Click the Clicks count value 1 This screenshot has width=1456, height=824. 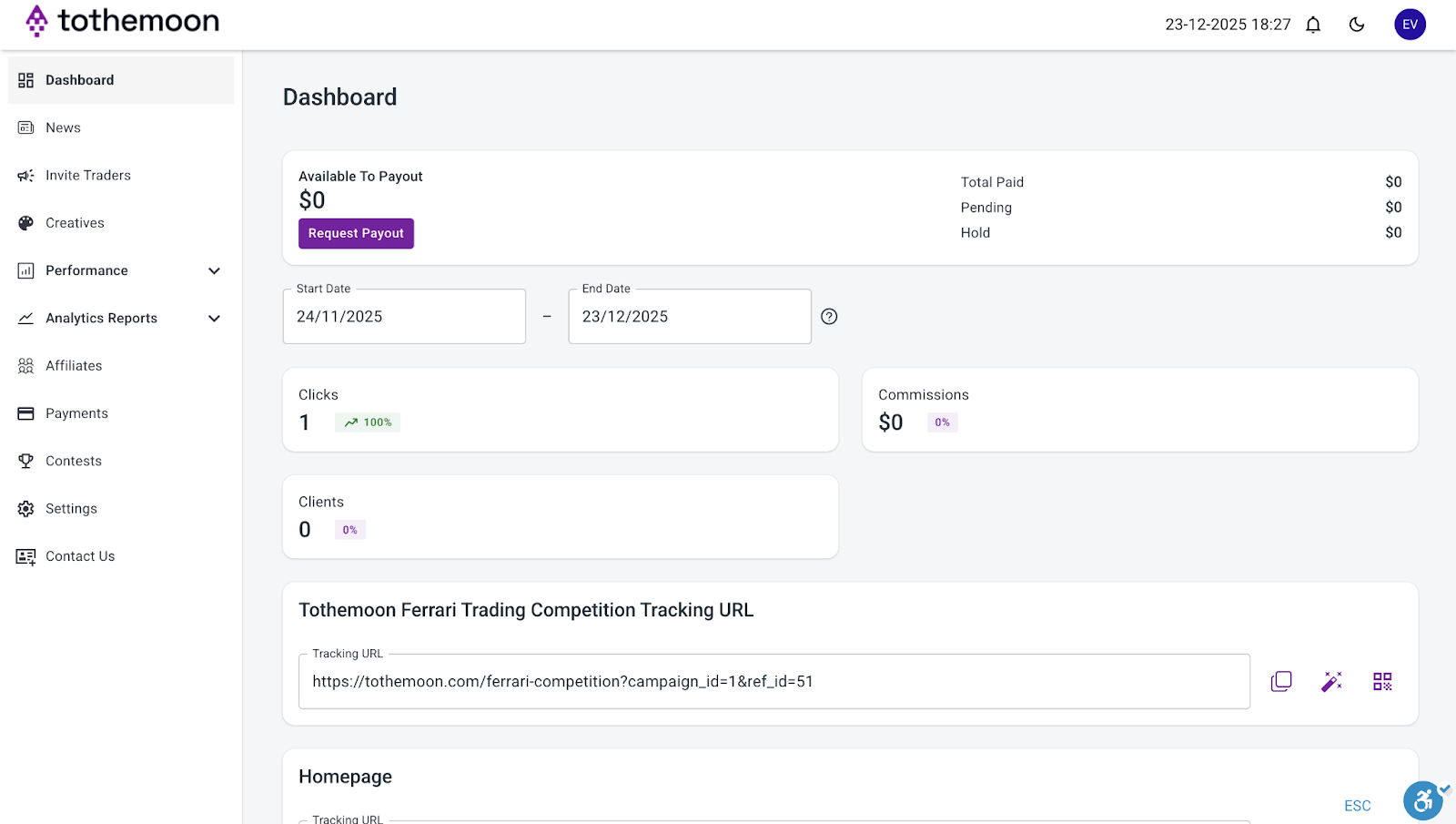[x=305, y=422]
